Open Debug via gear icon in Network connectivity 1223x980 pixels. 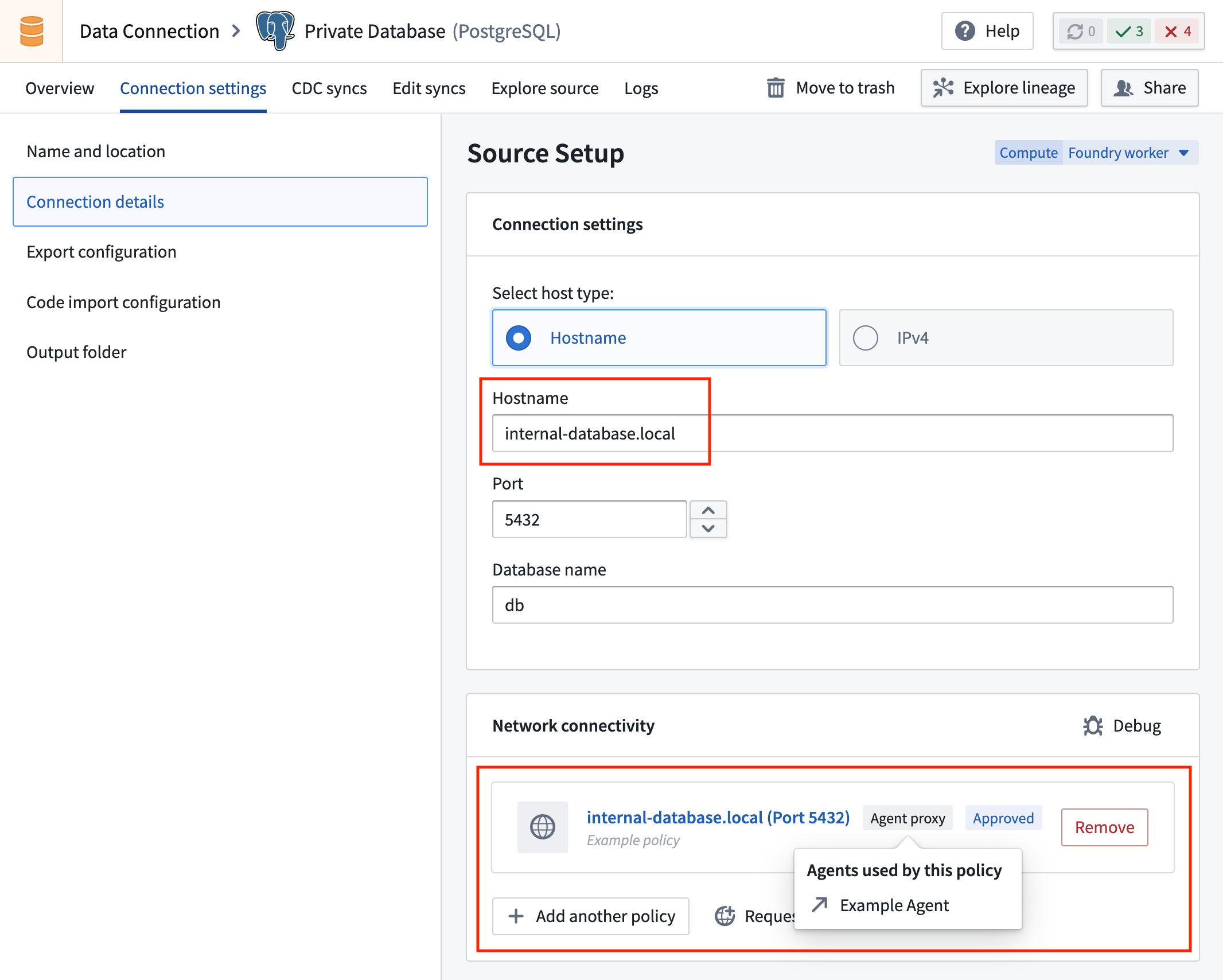coord(1092,726)
